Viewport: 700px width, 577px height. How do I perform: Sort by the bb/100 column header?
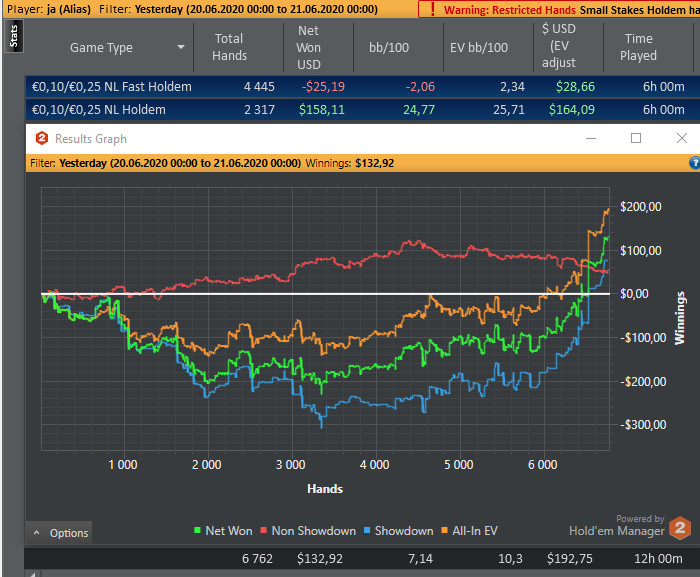point(389,47)
